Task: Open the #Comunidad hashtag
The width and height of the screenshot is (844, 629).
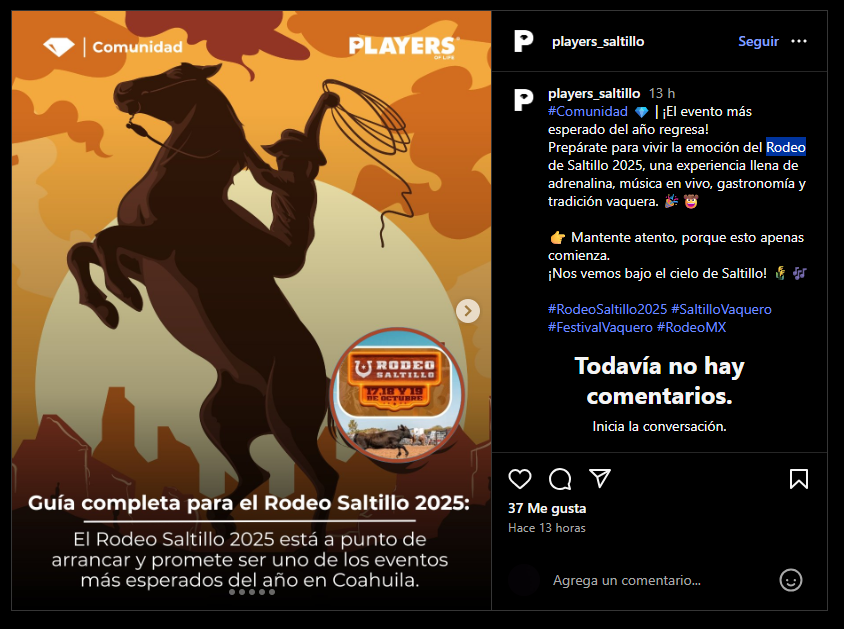Action: tap(588, 111)
